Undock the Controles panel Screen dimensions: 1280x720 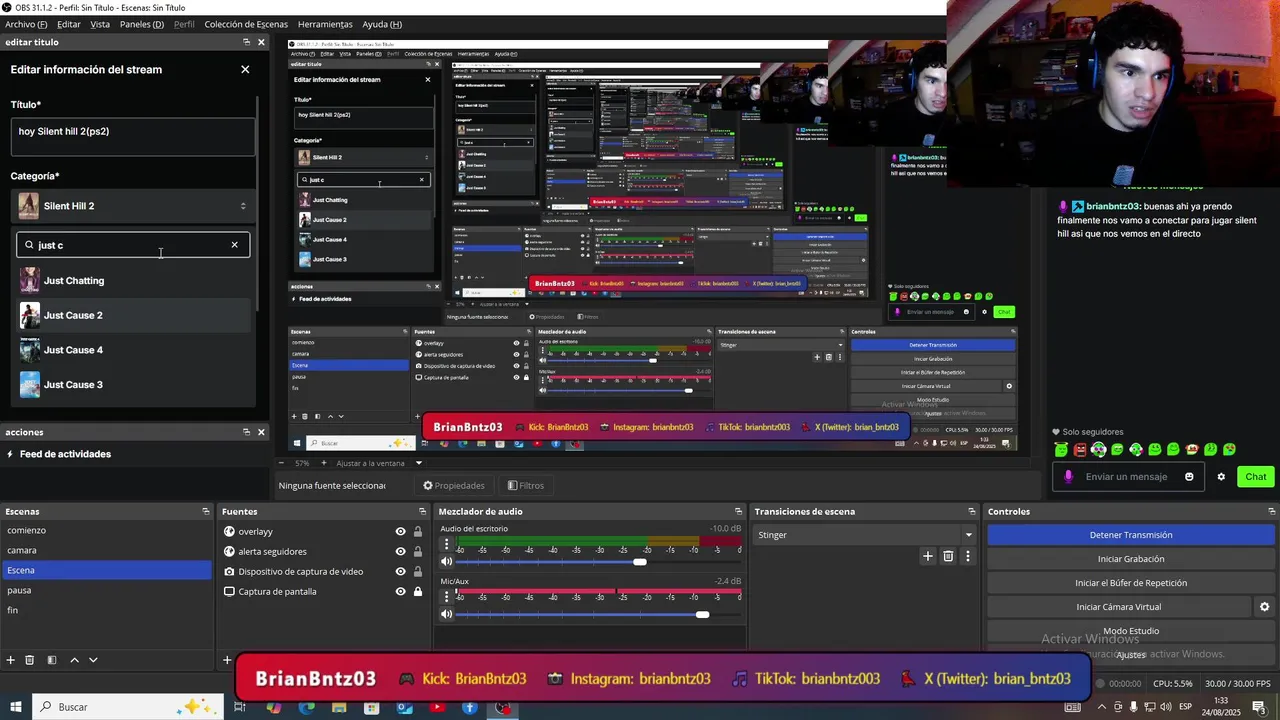(x=1271, y=511)
